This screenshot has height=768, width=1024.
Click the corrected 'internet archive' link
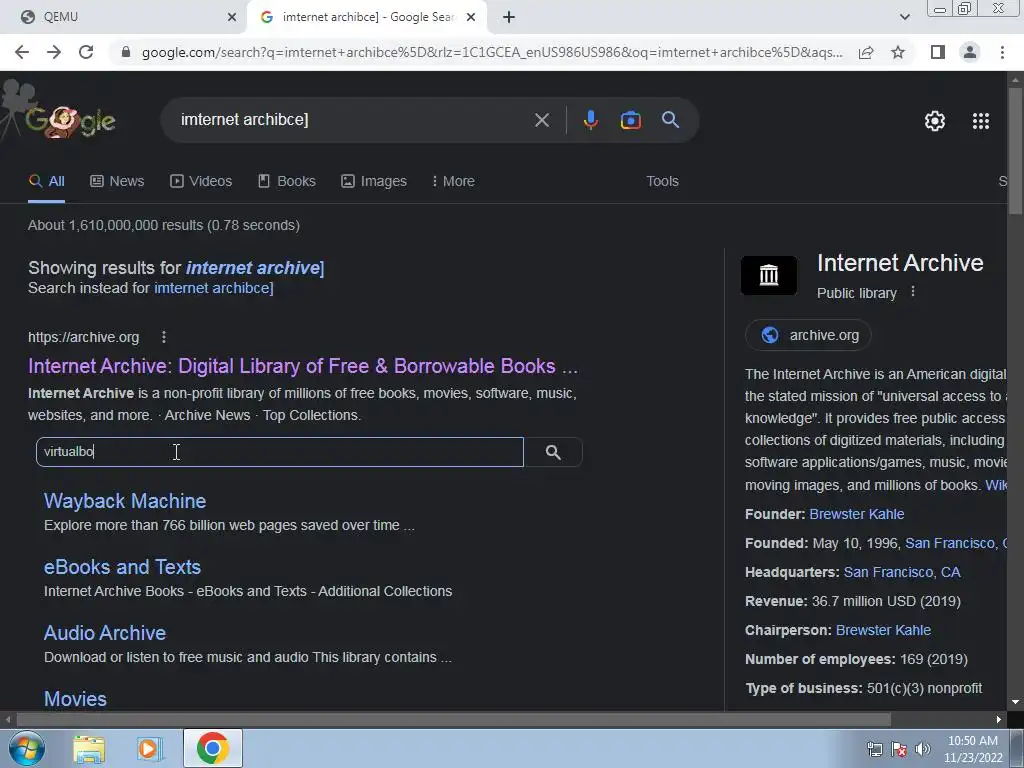point(253,268)
